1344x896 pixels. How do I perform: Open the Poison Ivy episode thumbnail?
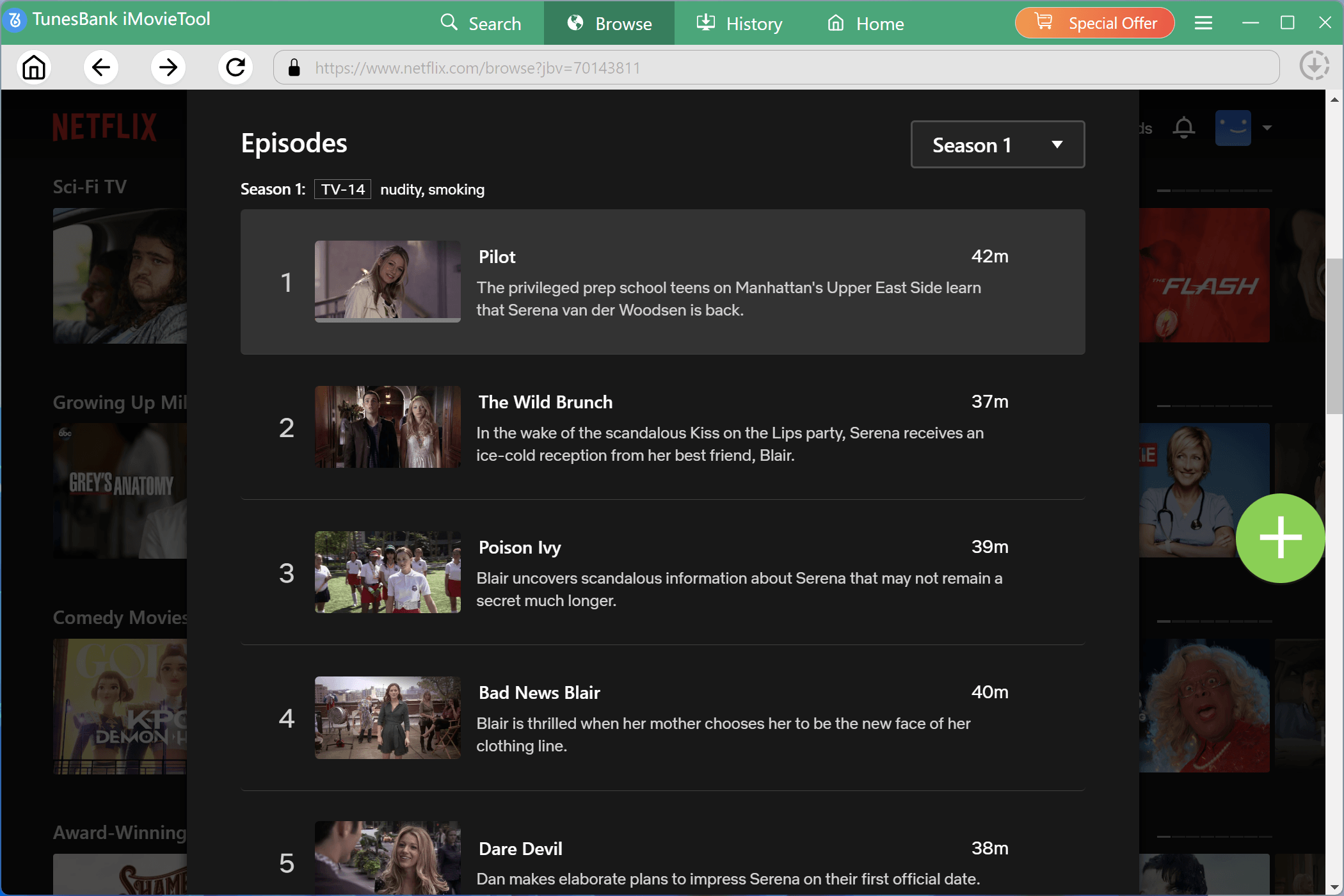[x=388, y=572]
